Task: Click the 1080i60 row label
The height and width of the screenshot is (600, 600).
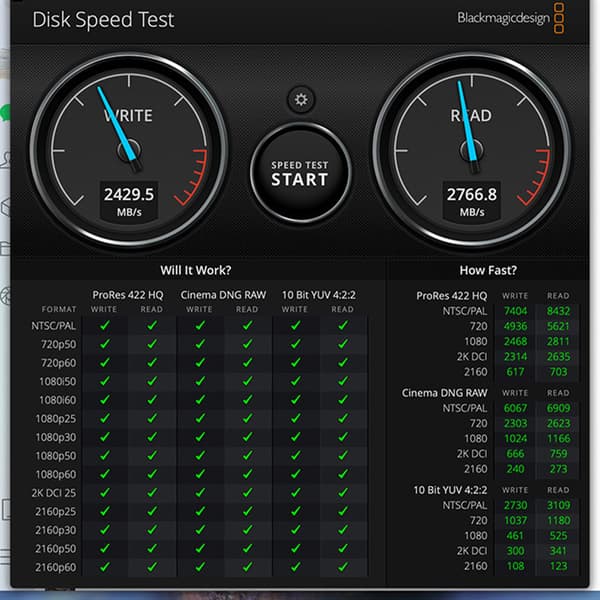Action: point(58,400)
